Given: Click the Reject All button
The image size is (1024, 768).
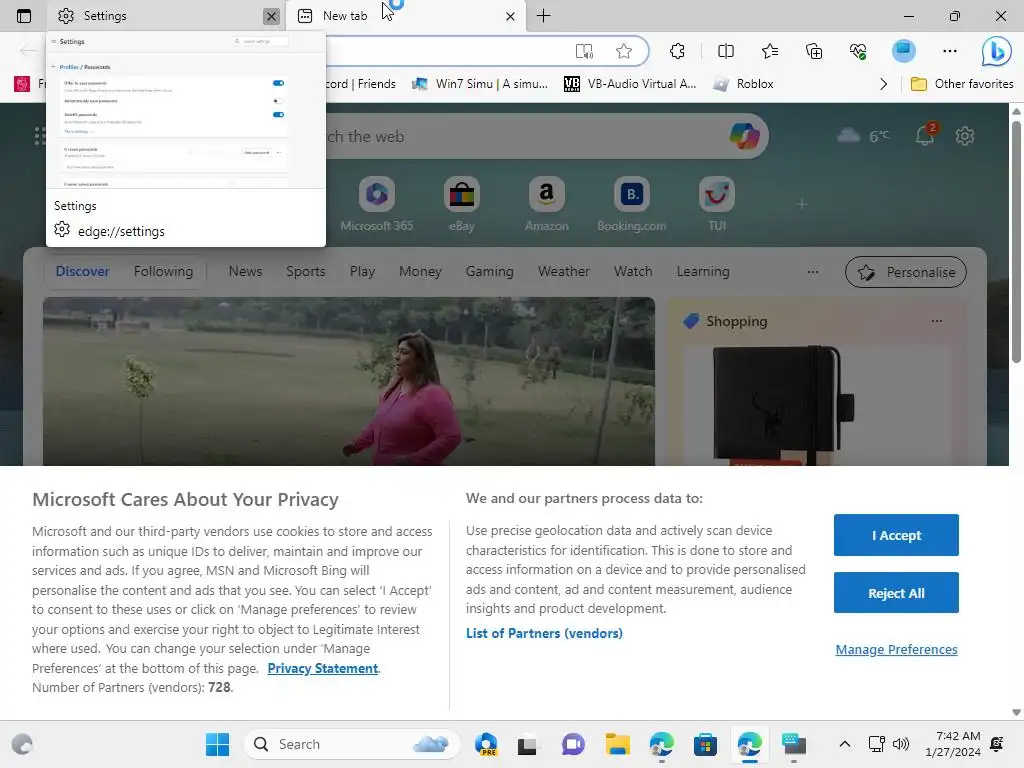Looking at the screenshot, I should click(x=896, y=593).
